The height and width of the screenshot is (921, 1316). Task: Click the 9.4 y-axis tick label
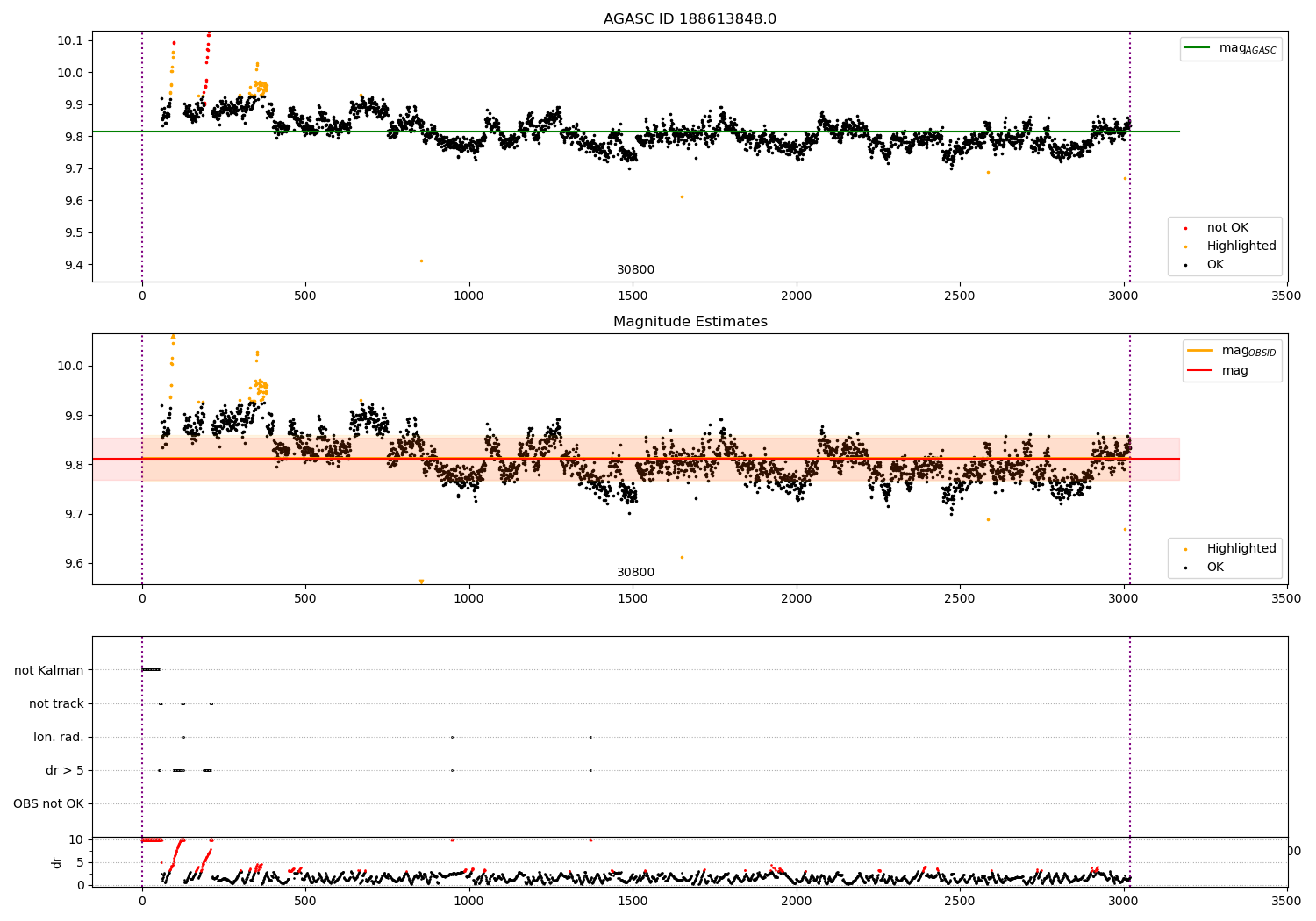click(74, 265)
